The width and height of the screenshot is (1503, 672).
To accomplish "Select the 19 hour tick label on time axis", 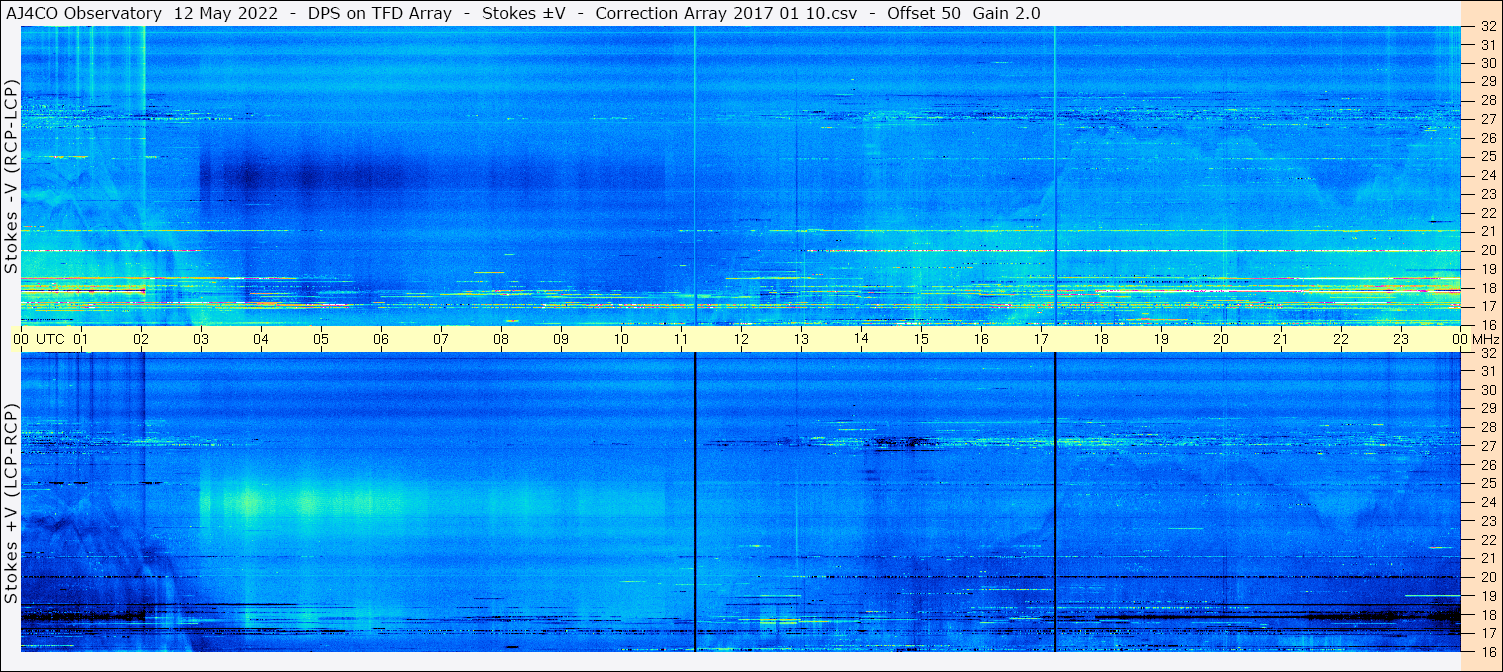I will point(1161,339).
